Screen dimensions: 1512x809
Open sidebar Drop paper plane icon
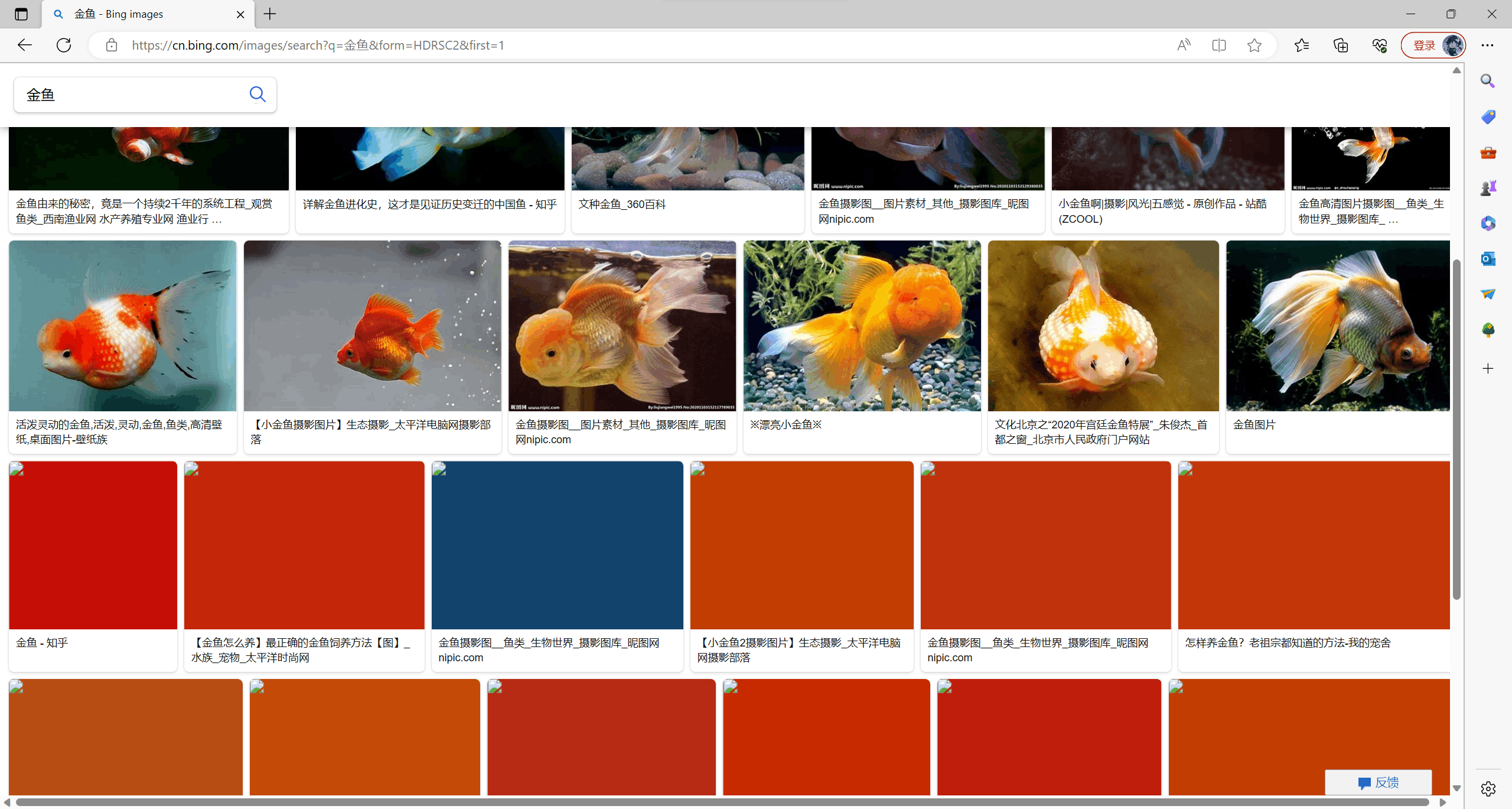tap(1488, 294)
